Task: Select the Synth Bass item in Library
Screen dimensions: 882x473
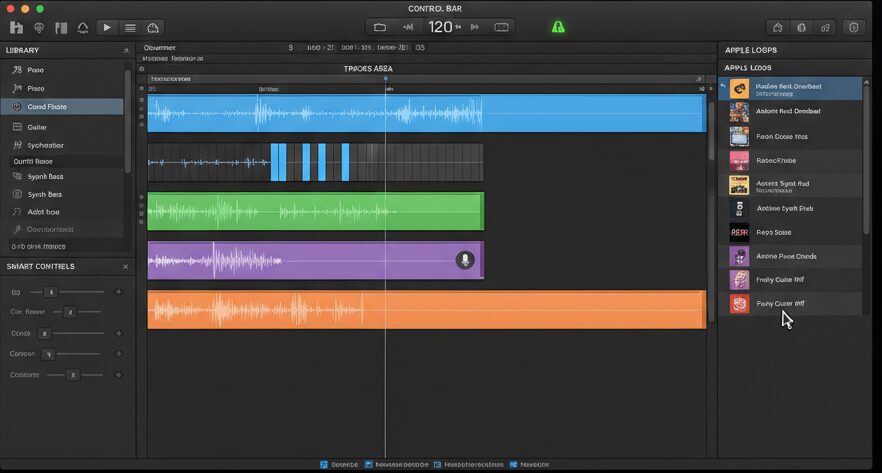Action: pyautogui.click(x=45, y=177)
